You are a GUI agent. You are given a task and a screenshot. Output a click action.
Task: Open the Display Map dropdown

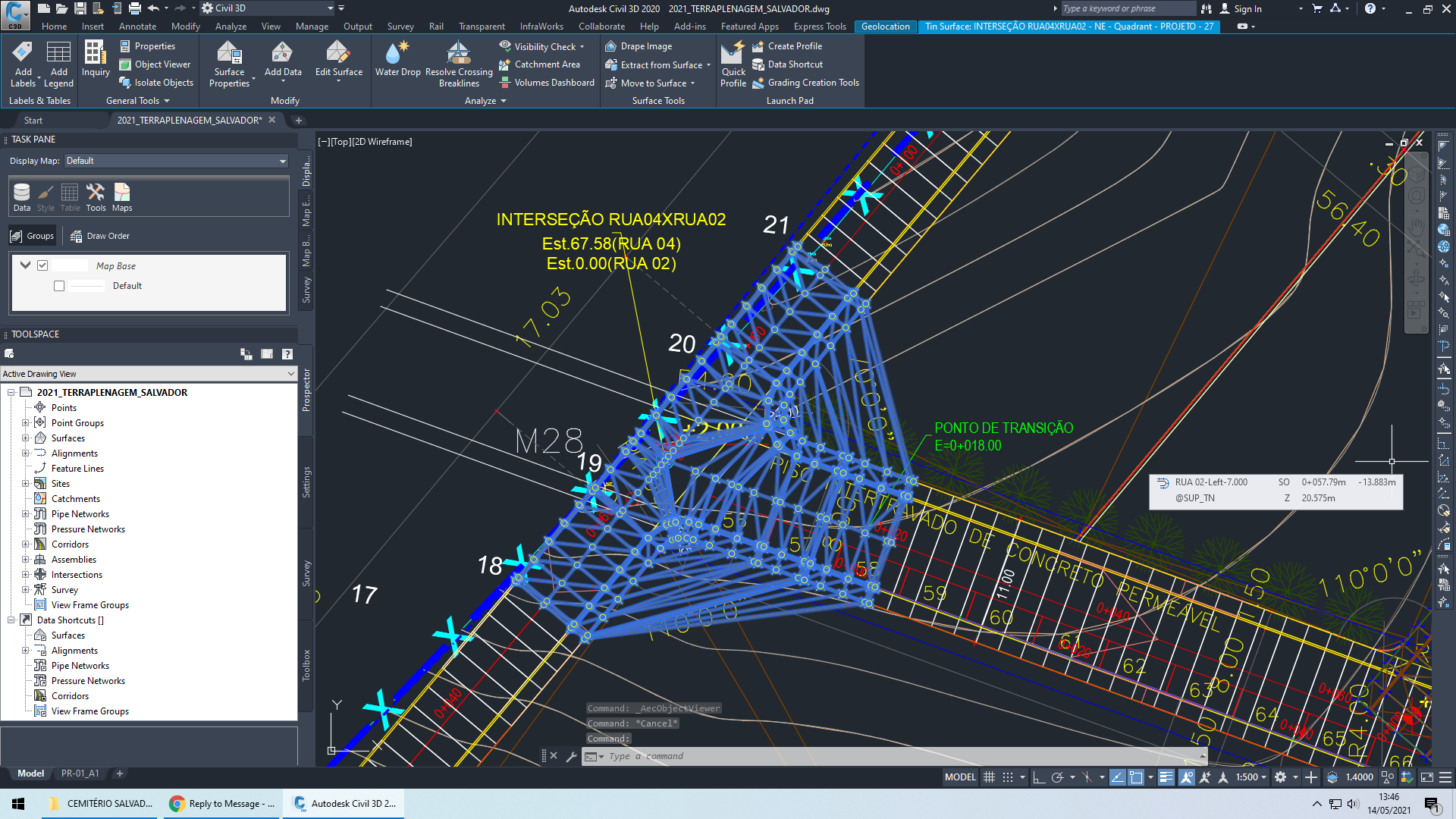point(176,161)
